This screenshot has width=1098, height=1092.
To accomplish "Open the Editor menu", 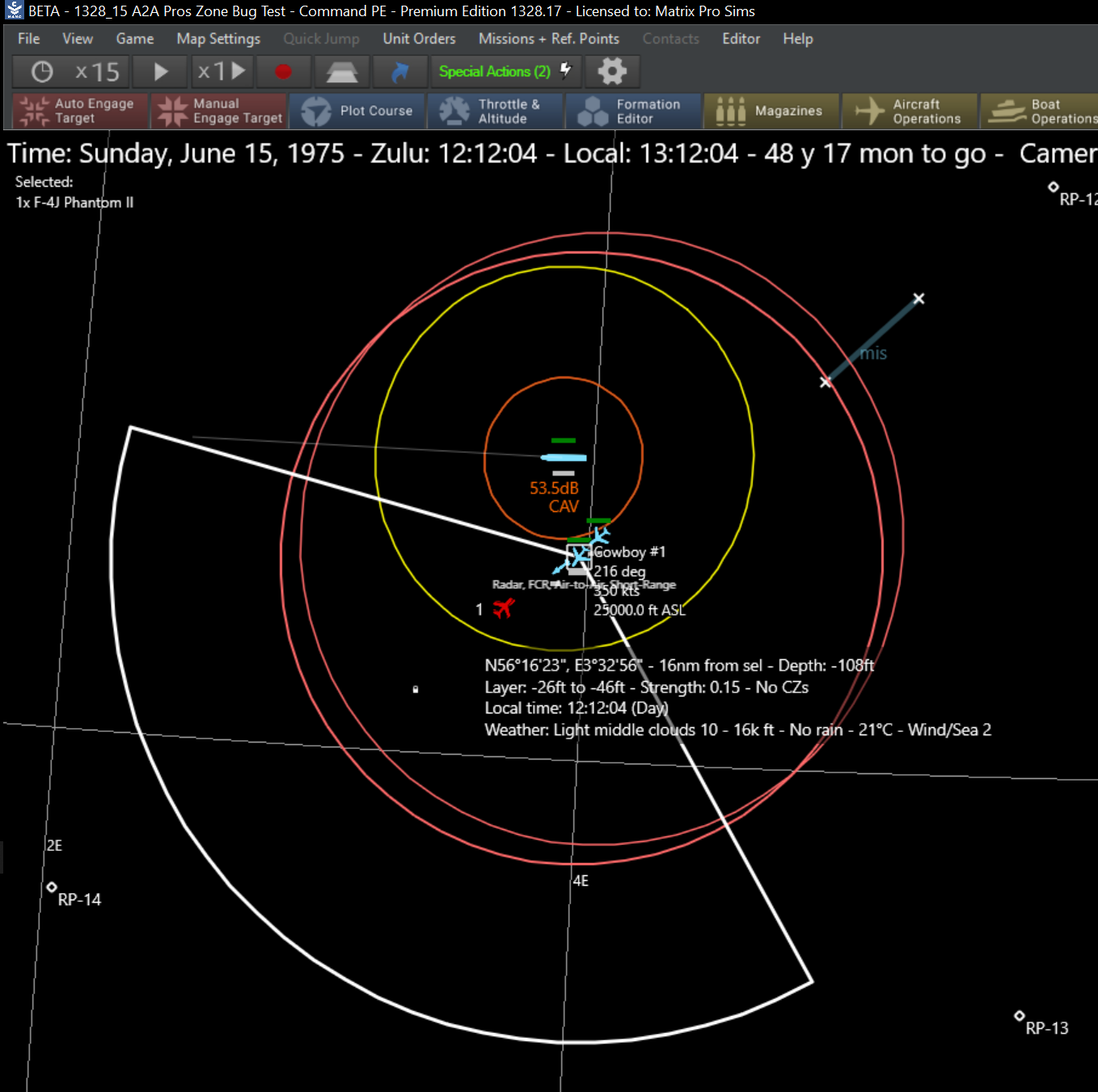I will click(741, 39).
